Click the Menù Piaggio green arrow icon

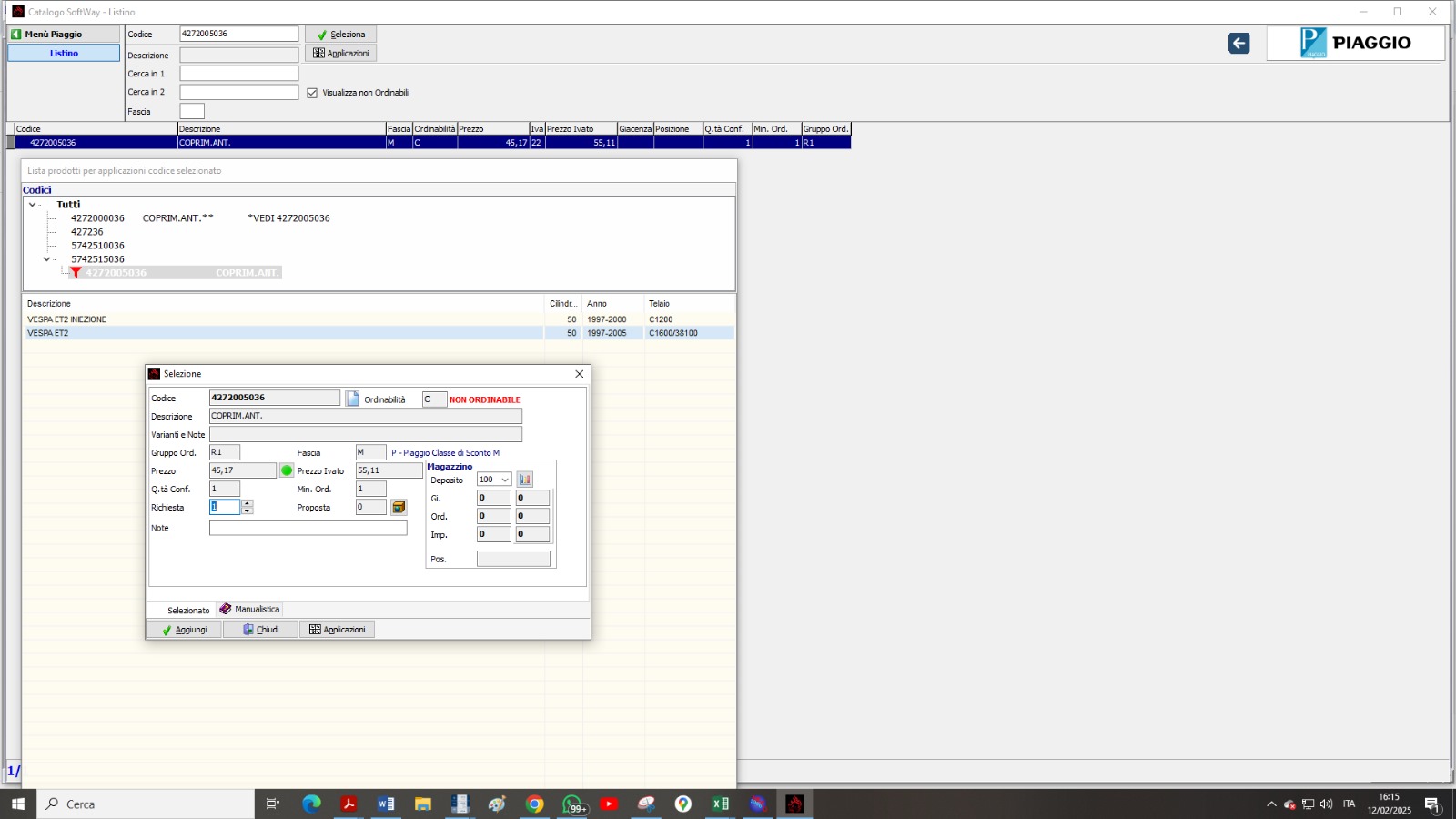pos(16,35)
